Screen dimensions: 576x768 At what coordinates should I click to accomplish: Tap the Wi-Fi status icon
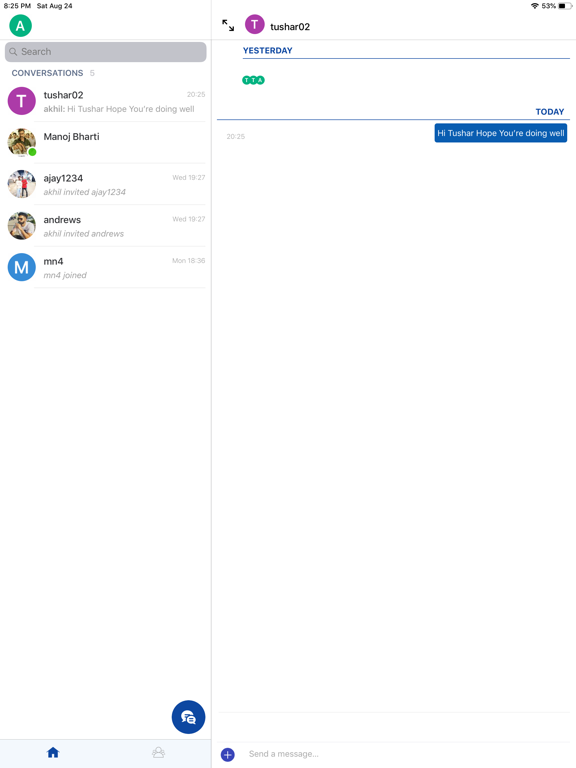tap(534, 6)
